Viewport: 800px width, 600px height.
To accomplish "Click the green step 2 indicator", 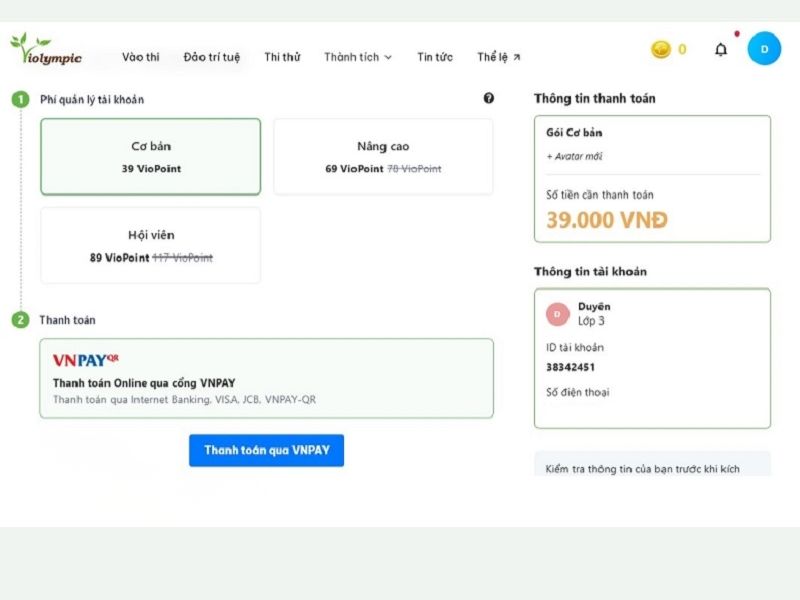I will pos(21,320).
